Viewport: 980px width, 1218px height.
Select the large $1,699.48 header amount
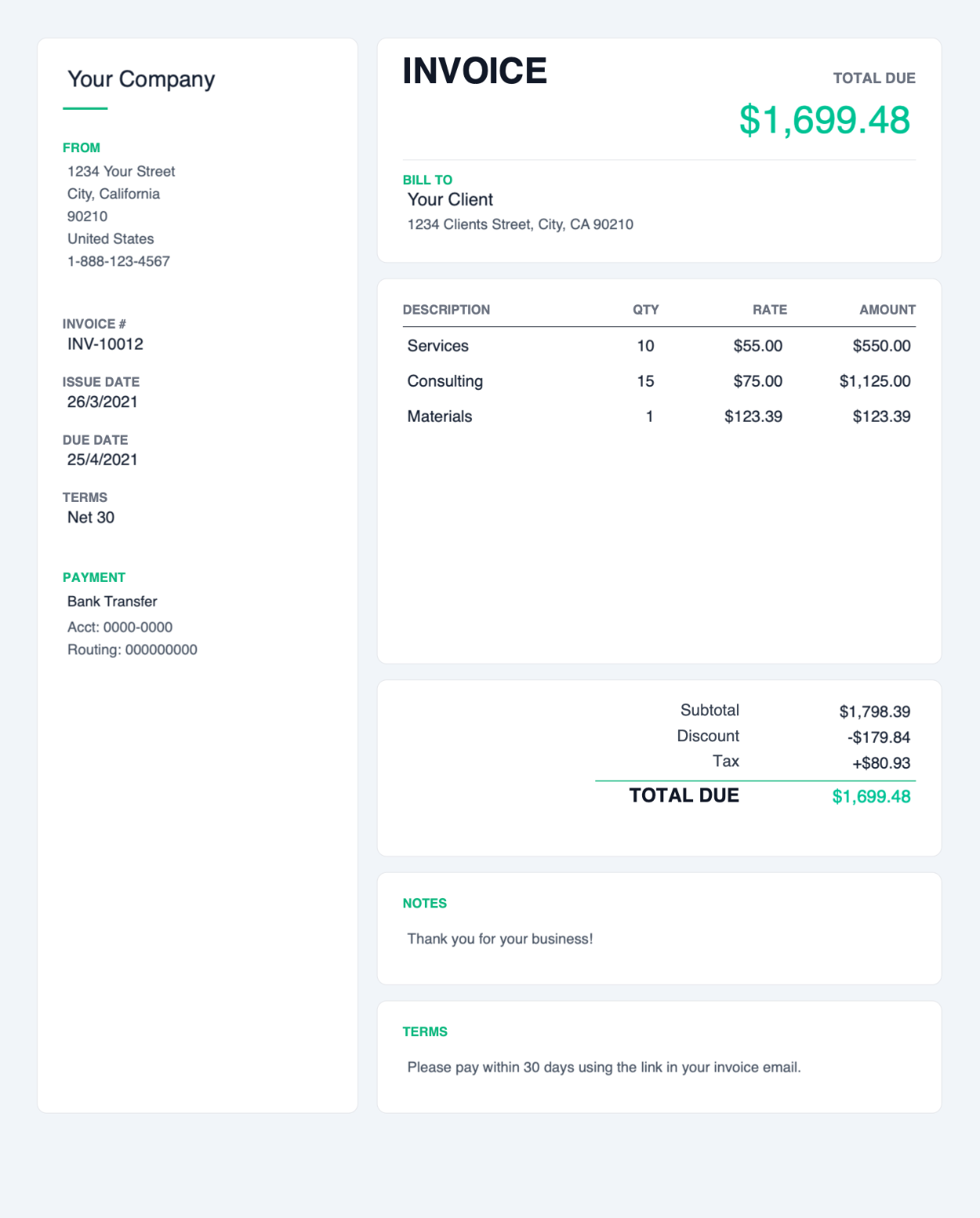[x=825, y=120]
